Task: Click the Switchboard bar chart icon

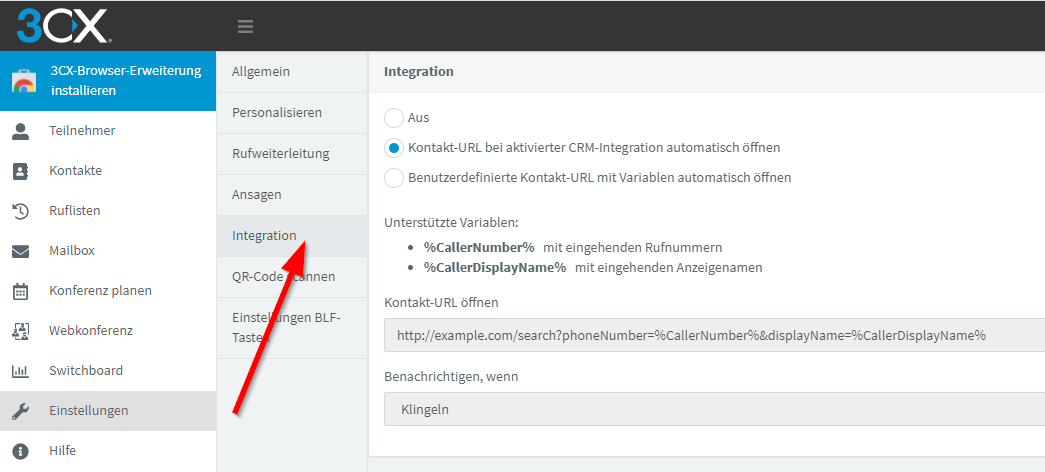Action: [x=21, y=371]
